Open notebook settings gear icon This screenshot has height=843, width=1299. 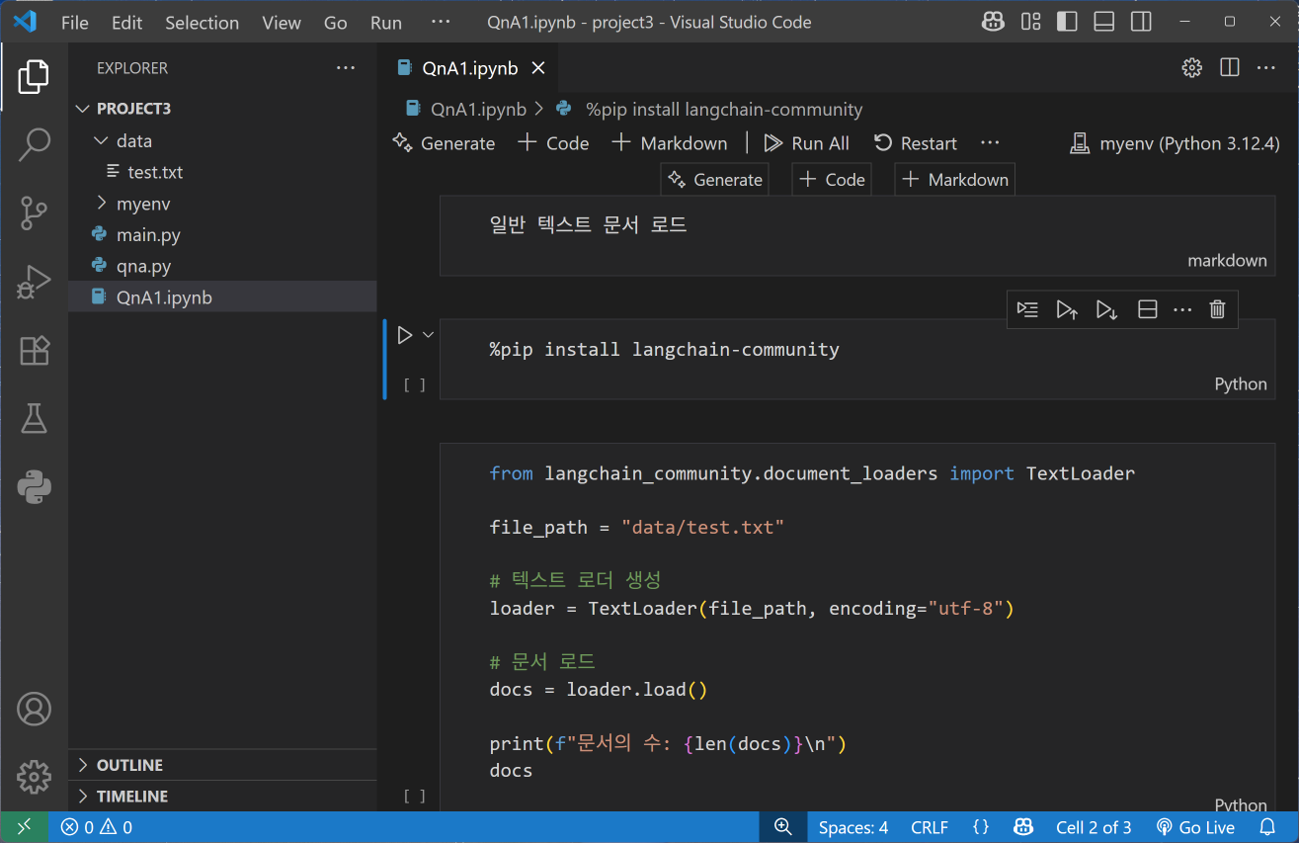click(x=1192, y=68)
